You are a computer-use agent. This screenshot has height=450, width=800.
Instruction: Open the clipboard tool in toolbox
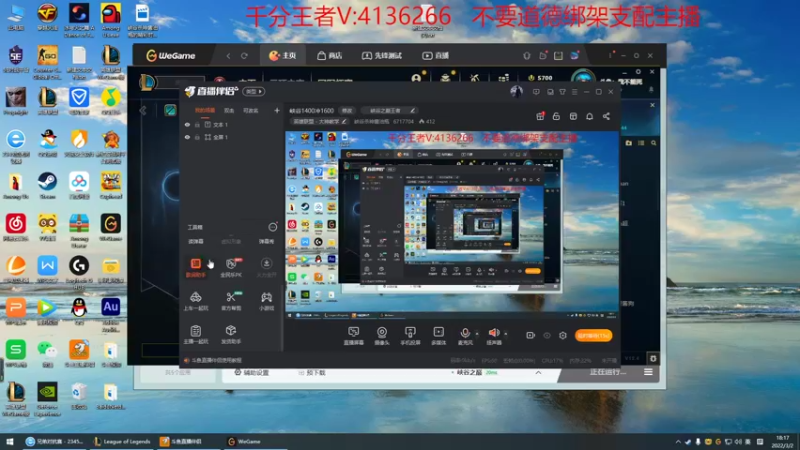pyautogui.click(x=196, y=334)
